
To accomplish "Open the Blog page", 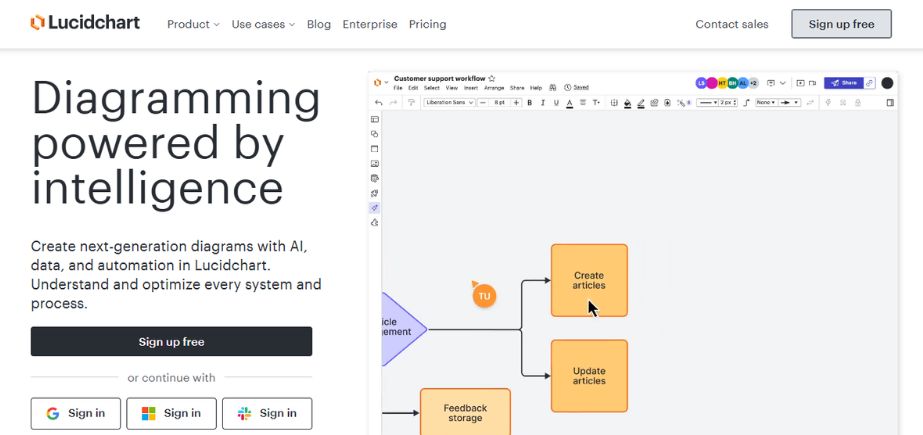I will (318, 24).
